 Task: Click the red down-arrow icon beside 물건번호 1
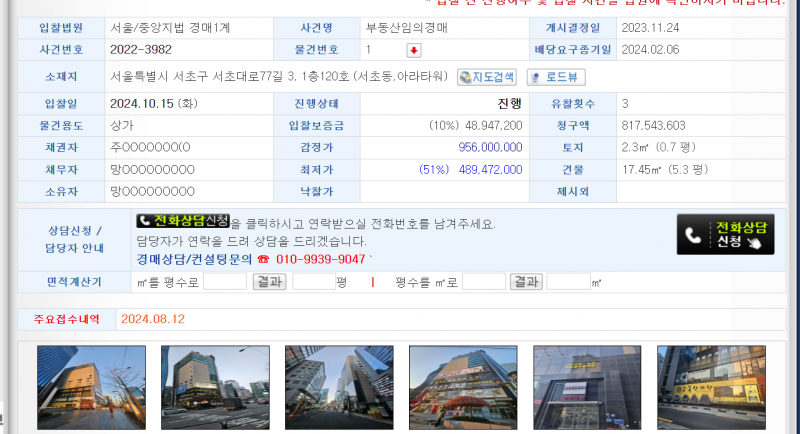414,50
